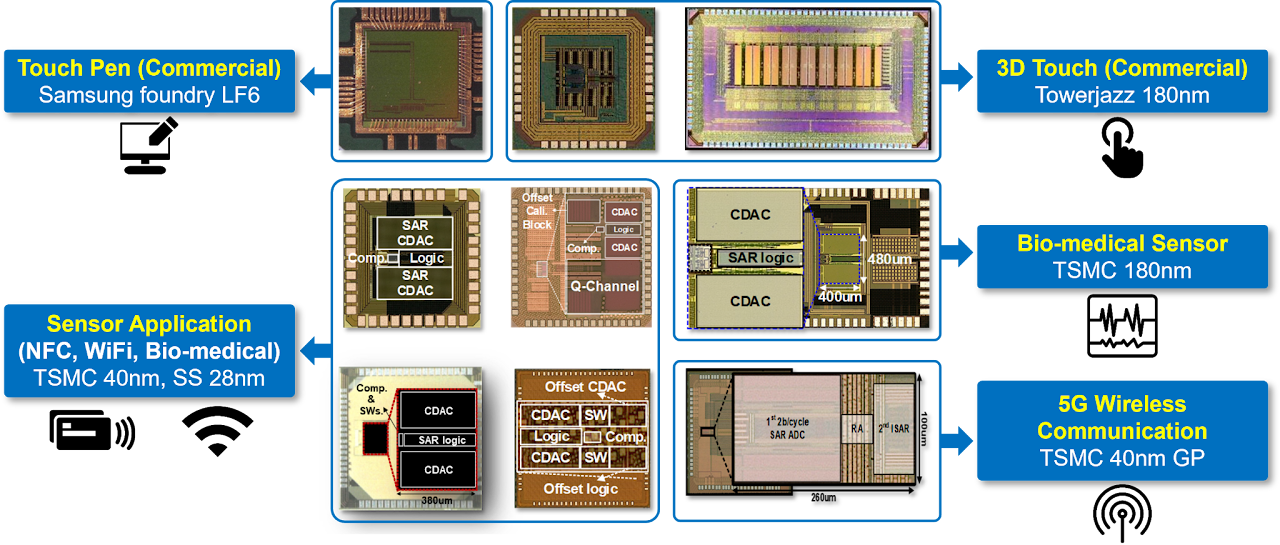Select the 5G Wireless Communication box
Viewport: 1280px width, 545px height.
(1122, 431)
